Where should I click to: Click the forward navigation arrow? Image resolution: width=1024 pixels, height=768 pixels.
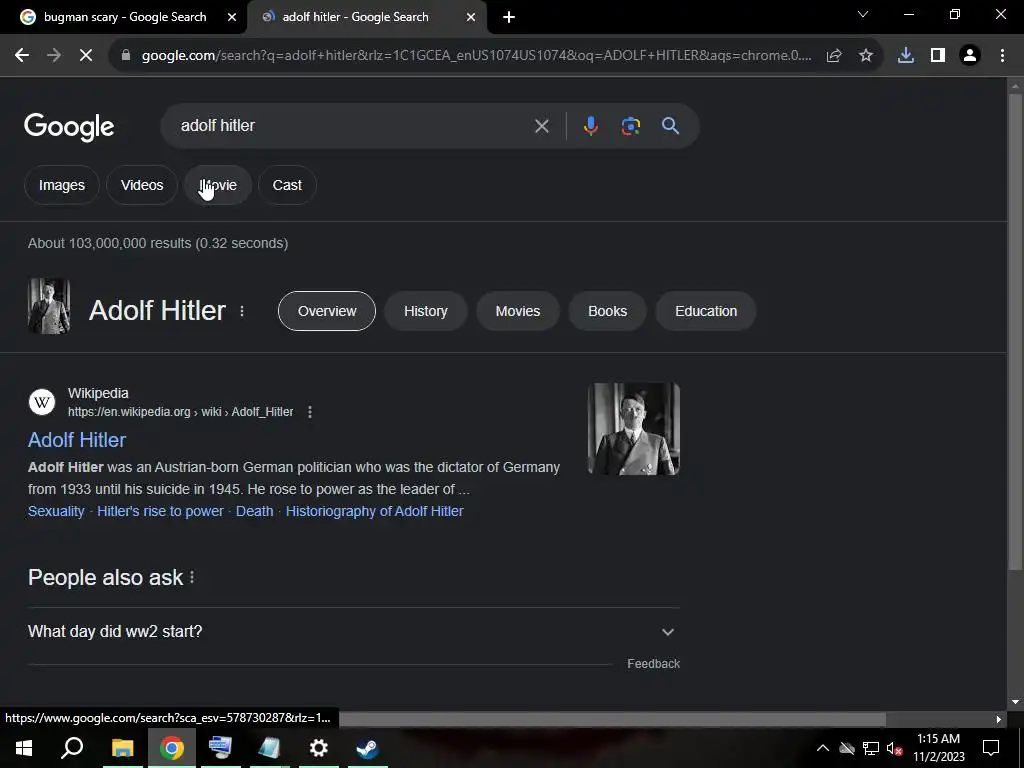(x=54, y=56)
